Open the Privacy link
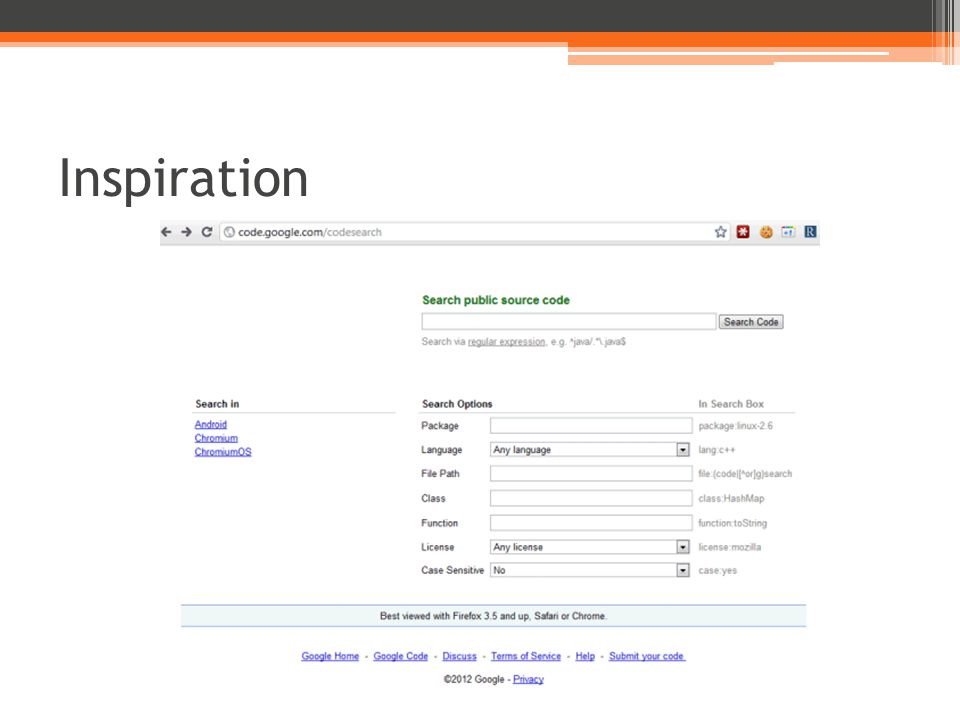 pyautogui.click(x=528, y=679)
